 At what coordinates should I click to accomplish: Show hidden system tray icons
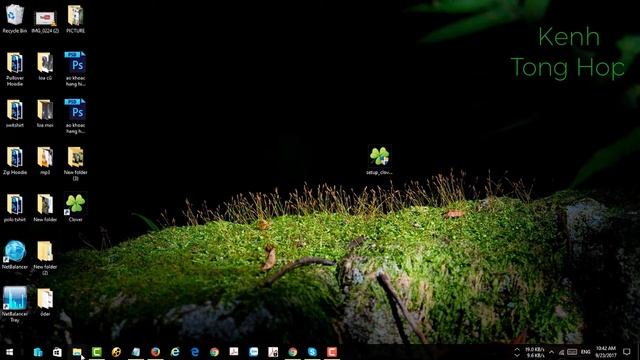[551, 352]
